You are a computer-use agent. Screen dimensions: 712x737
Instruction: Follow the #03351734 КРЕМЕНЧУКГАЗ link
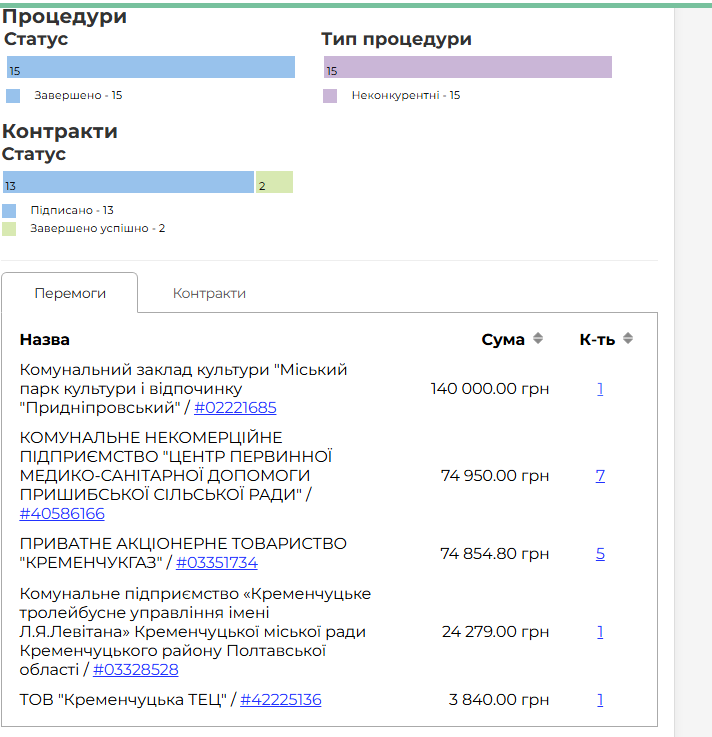217,563
